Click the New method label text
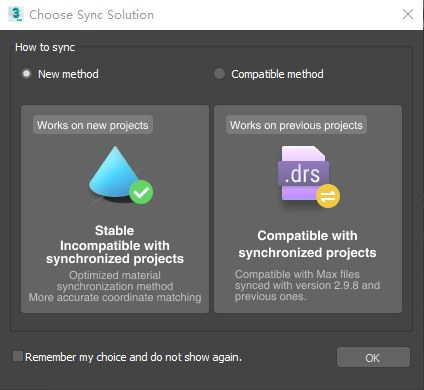The image size is (424, 390). tap(68, 74)
